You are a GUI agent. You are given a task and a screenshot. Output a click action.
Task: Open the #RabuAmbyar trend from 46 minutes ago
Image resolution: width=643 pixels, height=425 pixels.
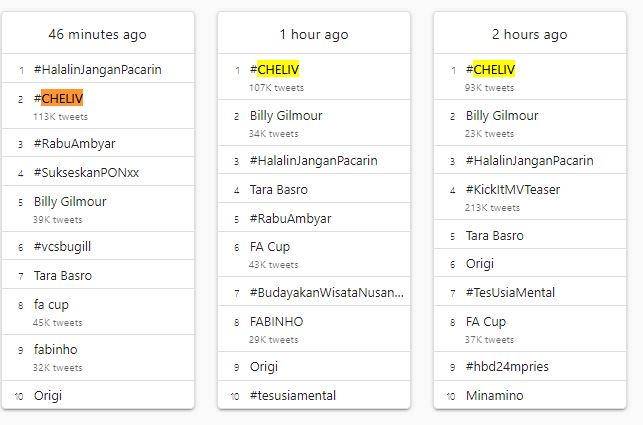pos(74,143)
